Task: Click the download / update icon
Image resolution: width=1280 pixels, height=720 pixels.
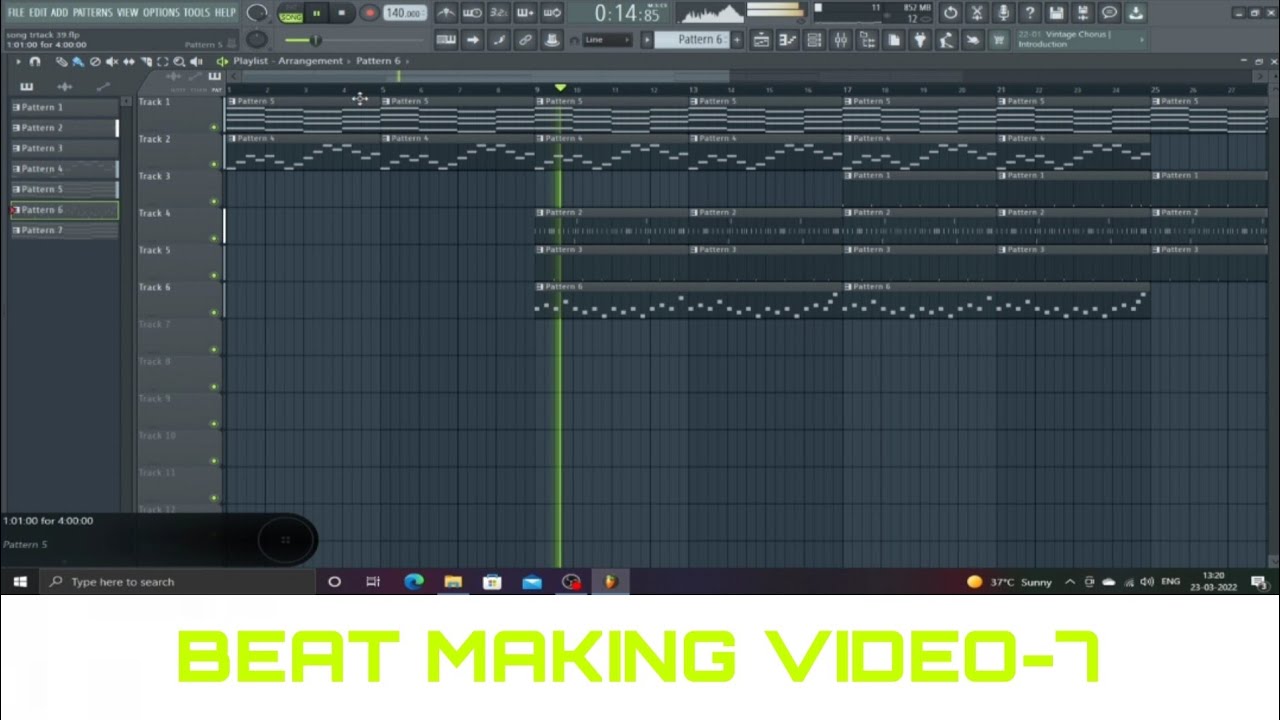Action: click(x=1135, y=13)
